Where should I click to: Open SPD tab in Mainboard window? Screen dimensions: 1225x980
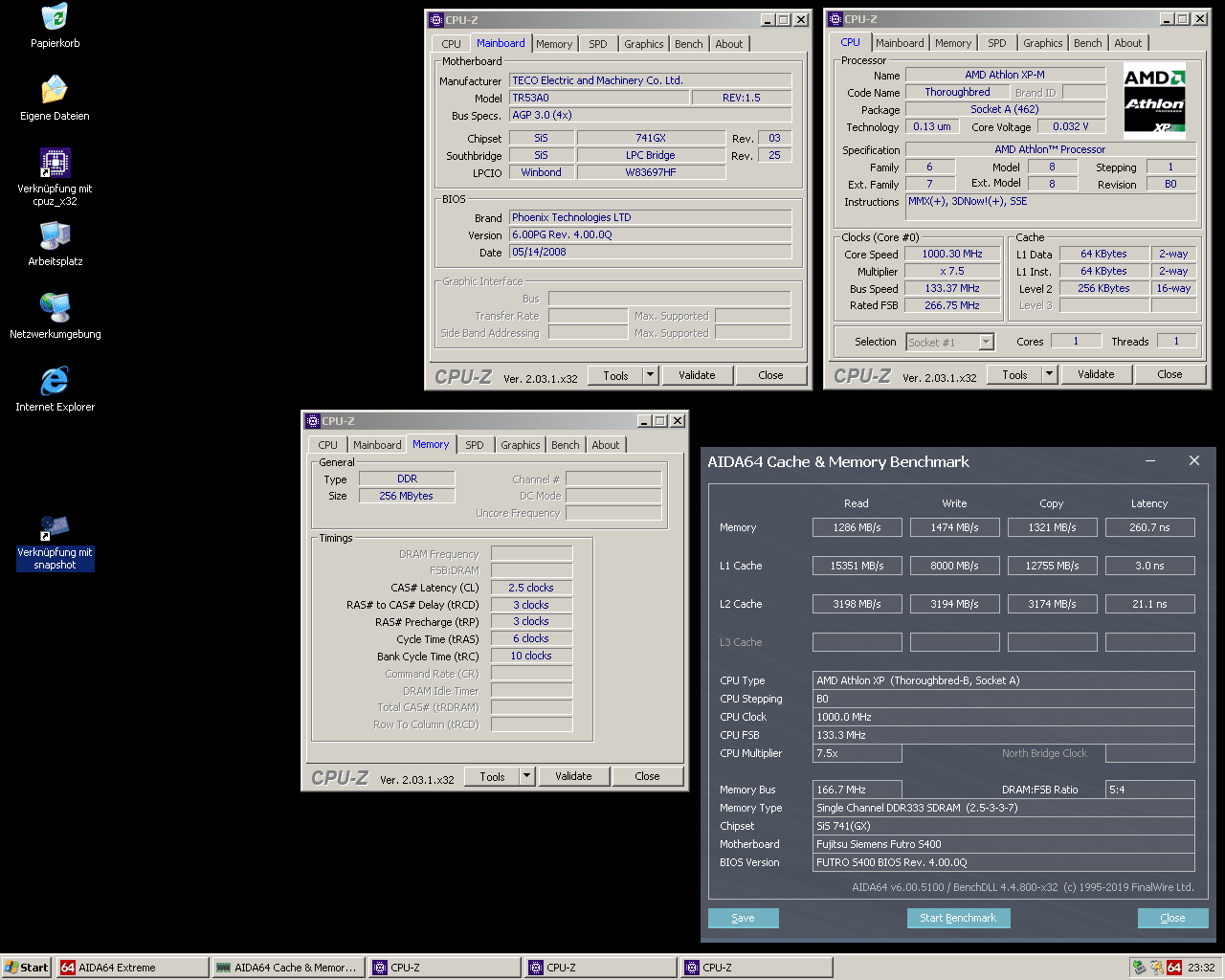coord(598,44)
